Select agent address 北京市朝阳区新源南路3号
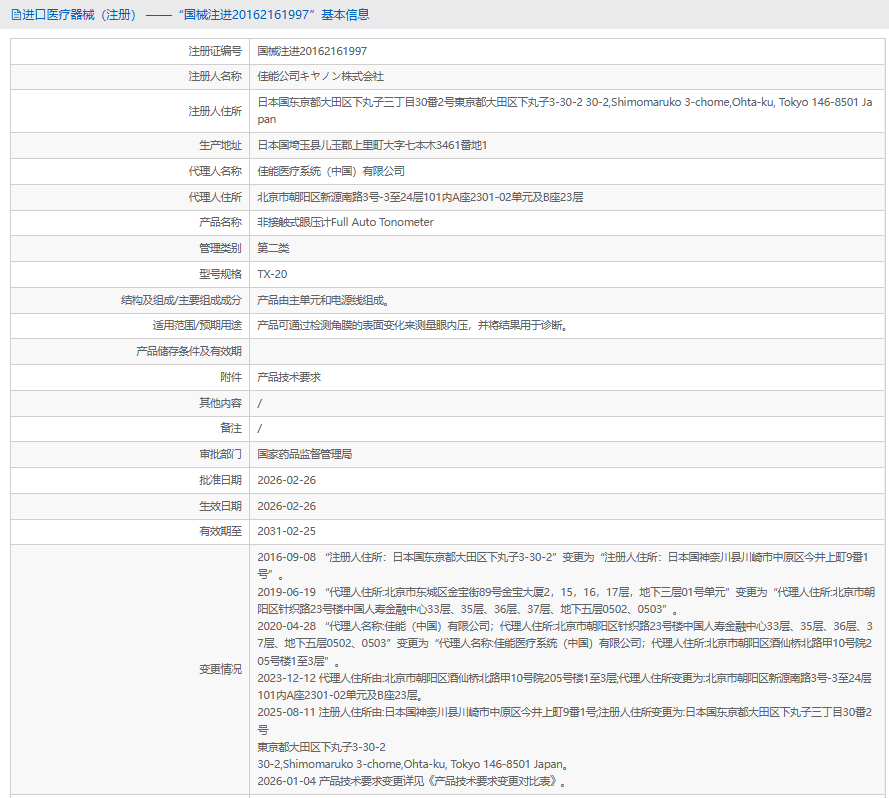 [420, 197]
